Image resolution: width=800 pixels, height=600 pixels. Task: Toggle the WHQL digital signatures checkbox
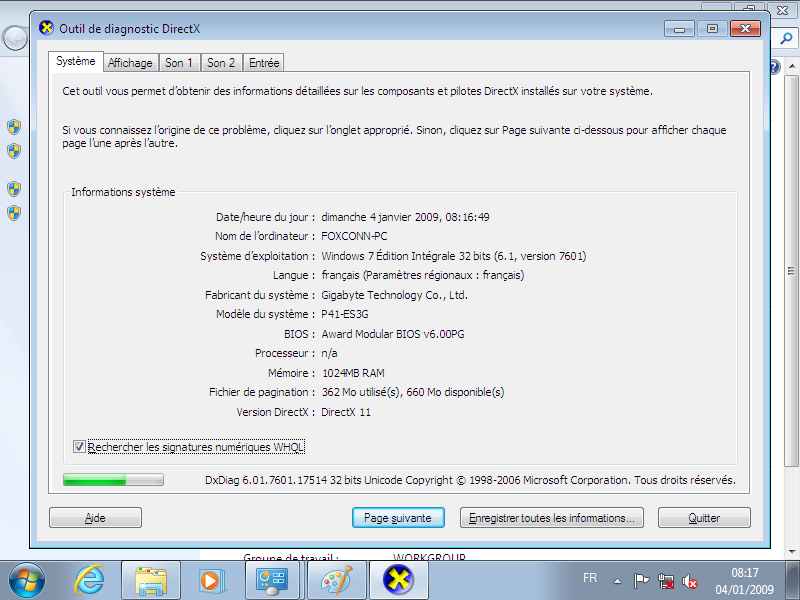(80, 447)
